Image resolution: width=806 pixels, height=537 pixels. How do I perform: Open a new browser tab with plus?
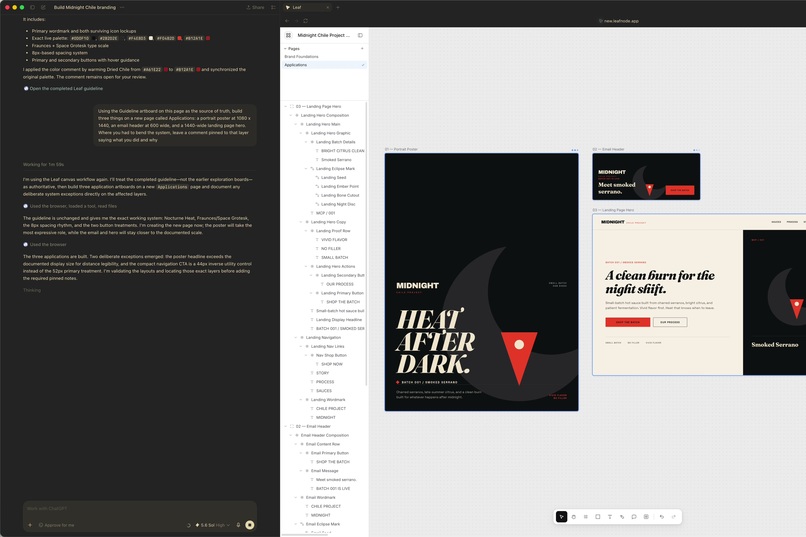point(338,7)
